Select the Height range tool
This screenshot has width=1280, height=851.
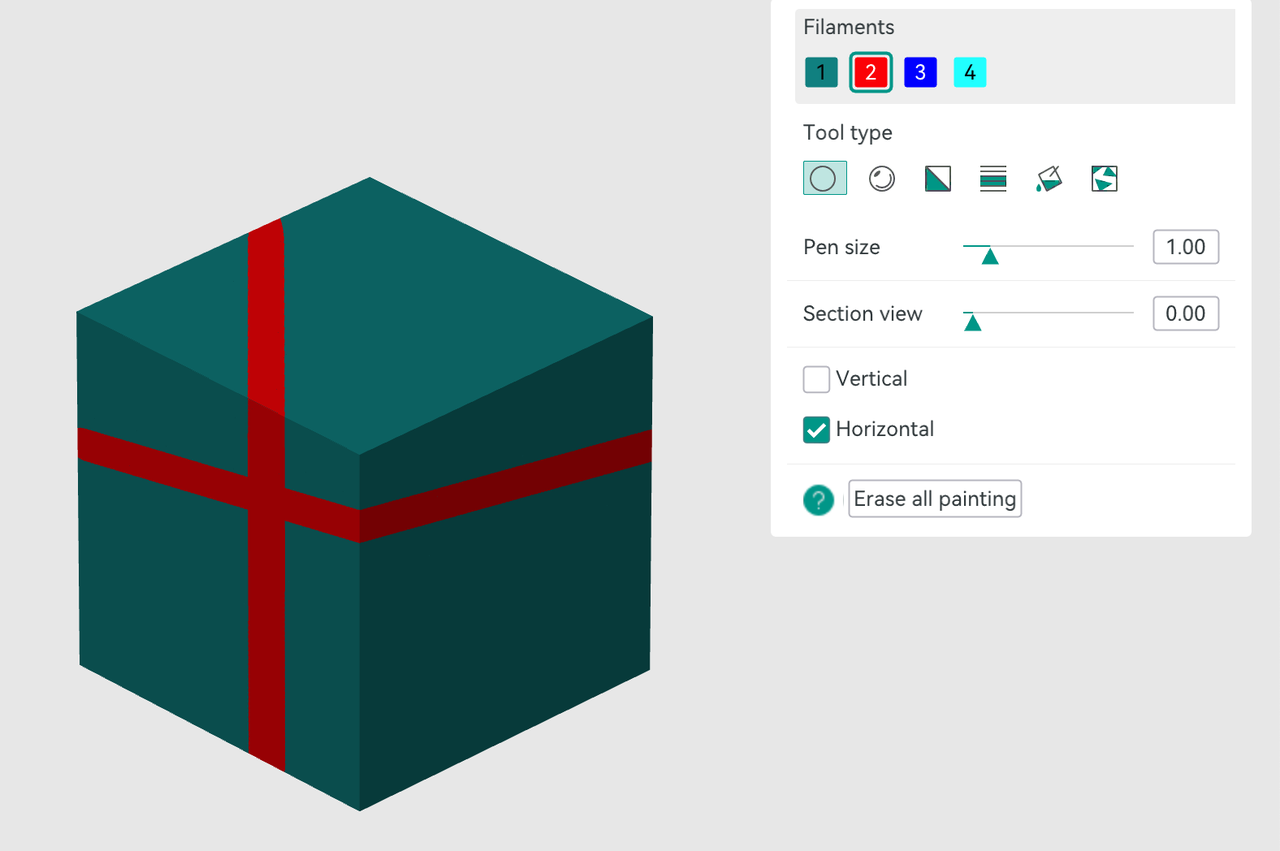point(993,178)
